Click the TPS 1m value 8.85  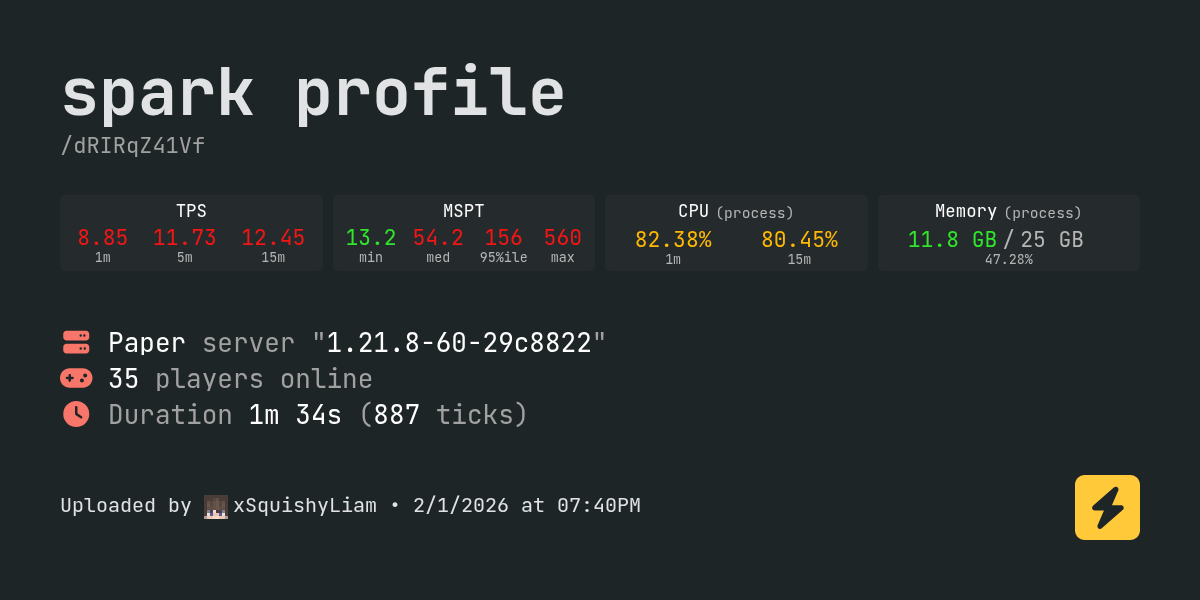[x=103, y=238]
